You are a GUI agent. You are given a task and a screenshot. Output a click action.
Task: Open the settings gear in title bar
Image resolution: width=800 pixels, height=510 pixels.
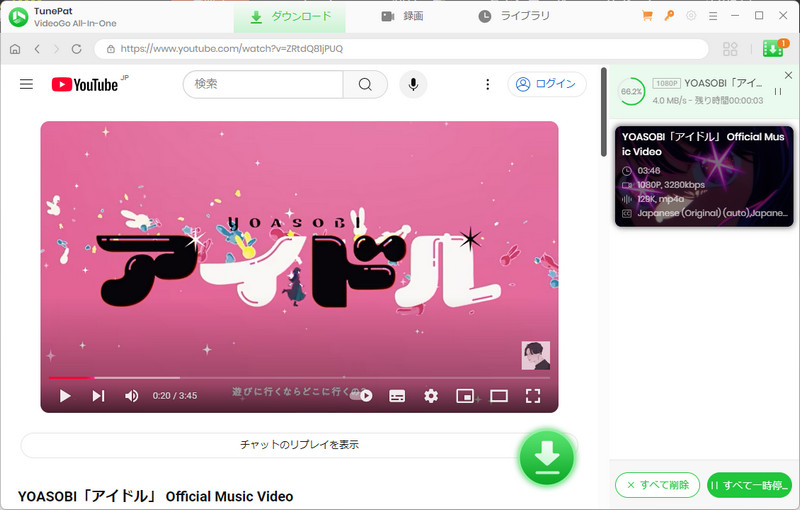coord(691,16)
